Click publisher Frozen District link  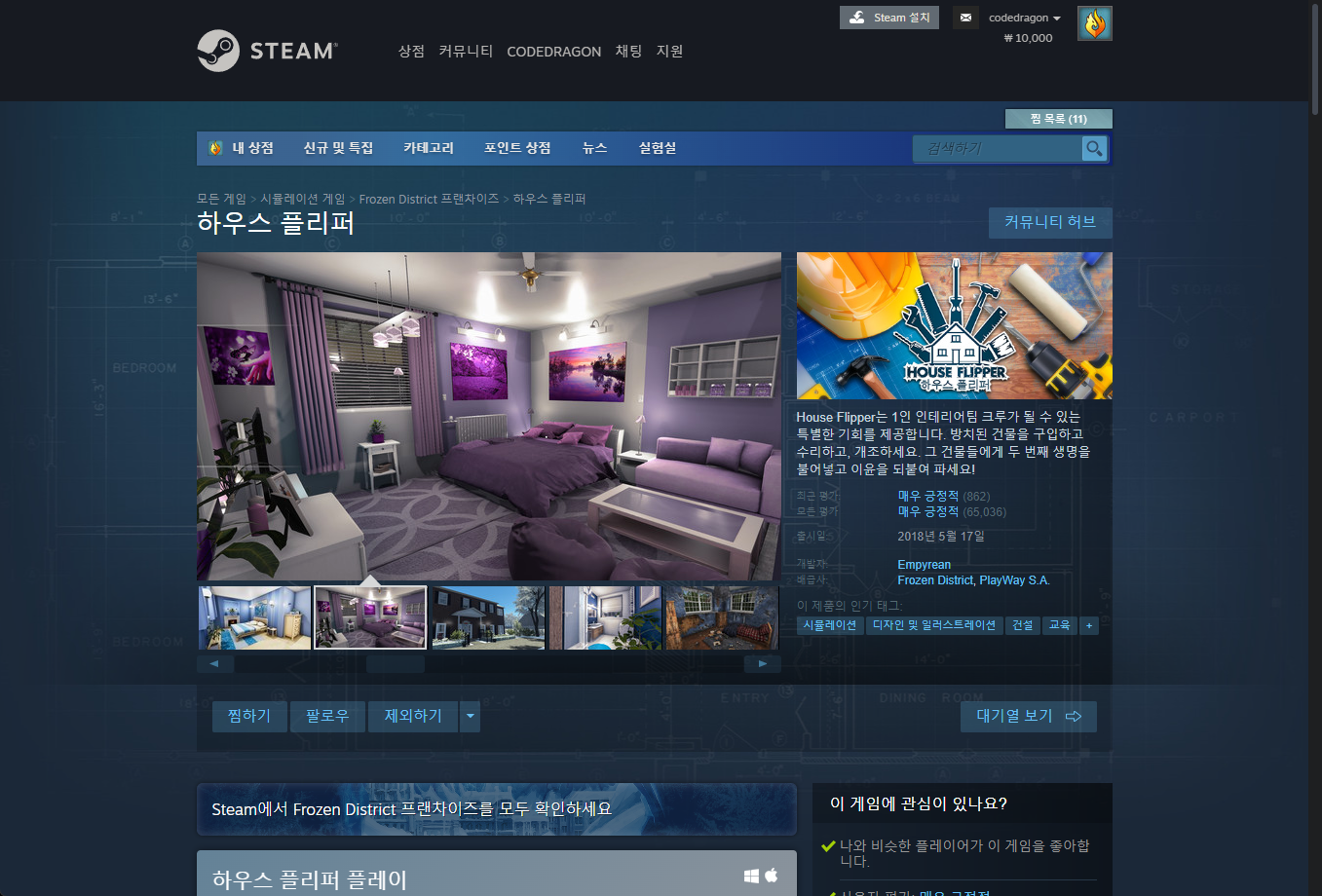click(x=935, y=580)
